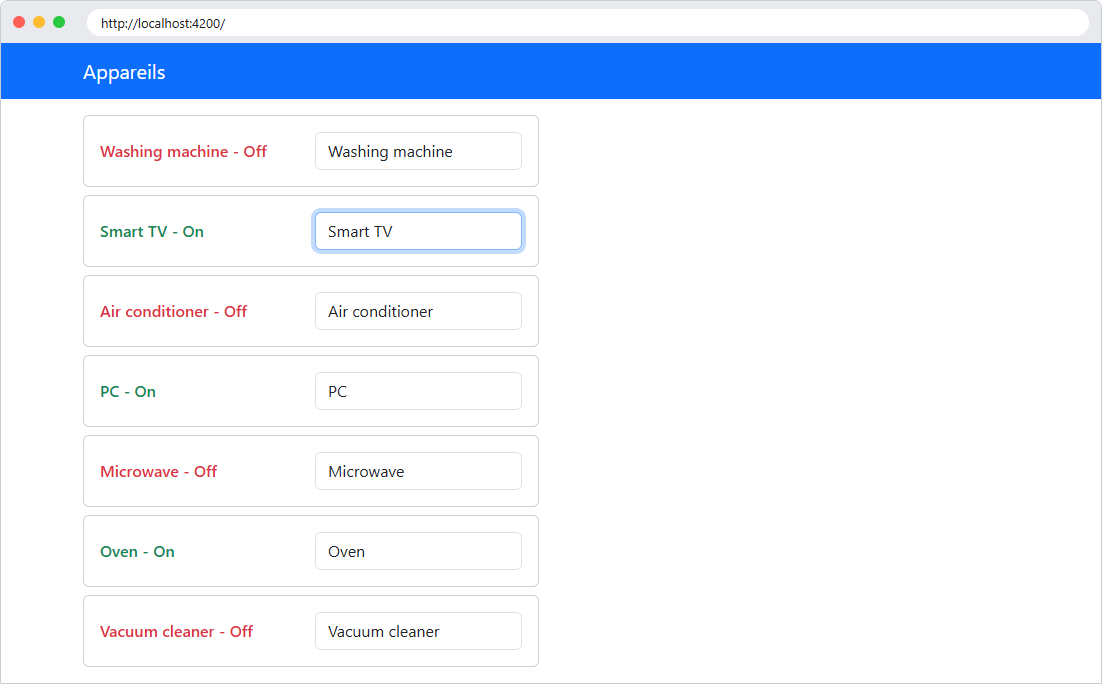Click the 'Vacuum cleaner - Off' label
The image size is (1102, 684).
[176, 631]
